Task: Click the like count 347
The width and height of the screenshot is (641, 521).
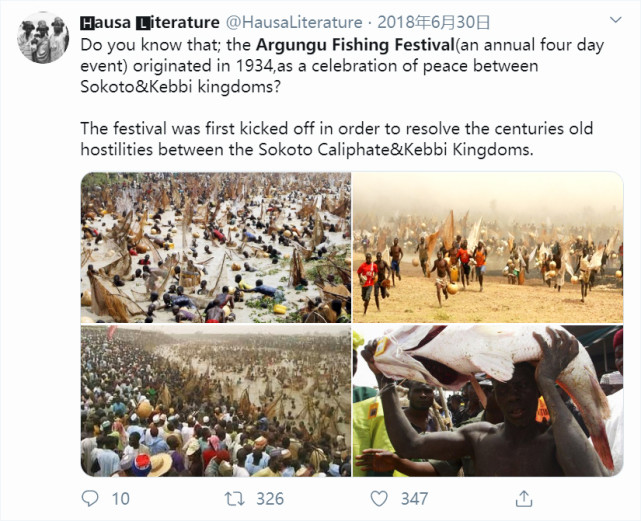Action: [x=413, y=498]
